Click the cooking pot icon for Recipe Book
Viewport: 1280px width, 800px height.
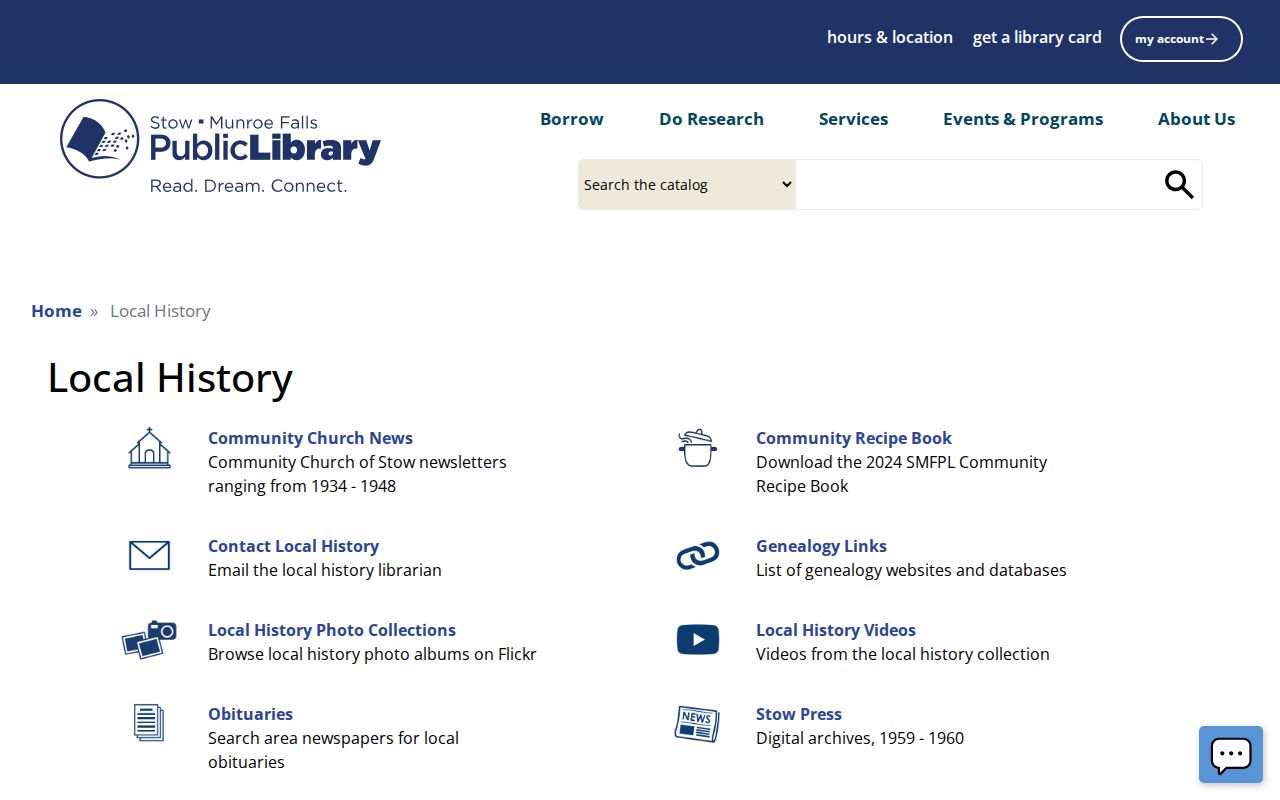point(697,448)
